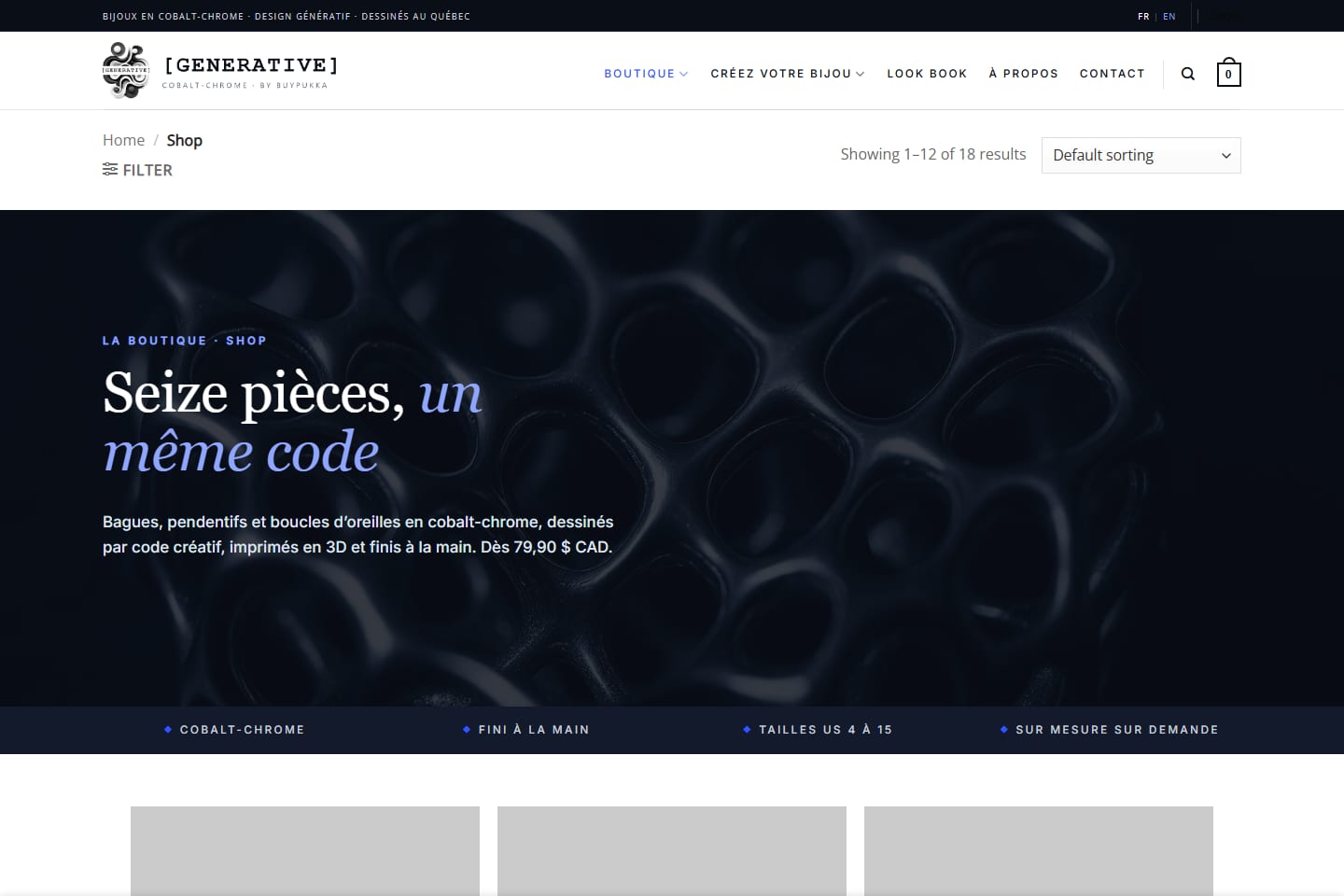1344x896 pixels.
Task: Go to the À Propos page
Action: [1023, 74]
